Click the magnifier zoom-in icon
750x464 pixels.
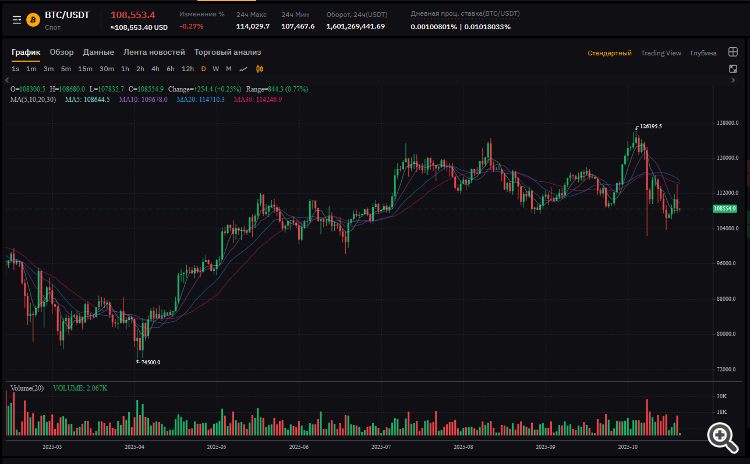pyautogui.click(x=719, y=433)
